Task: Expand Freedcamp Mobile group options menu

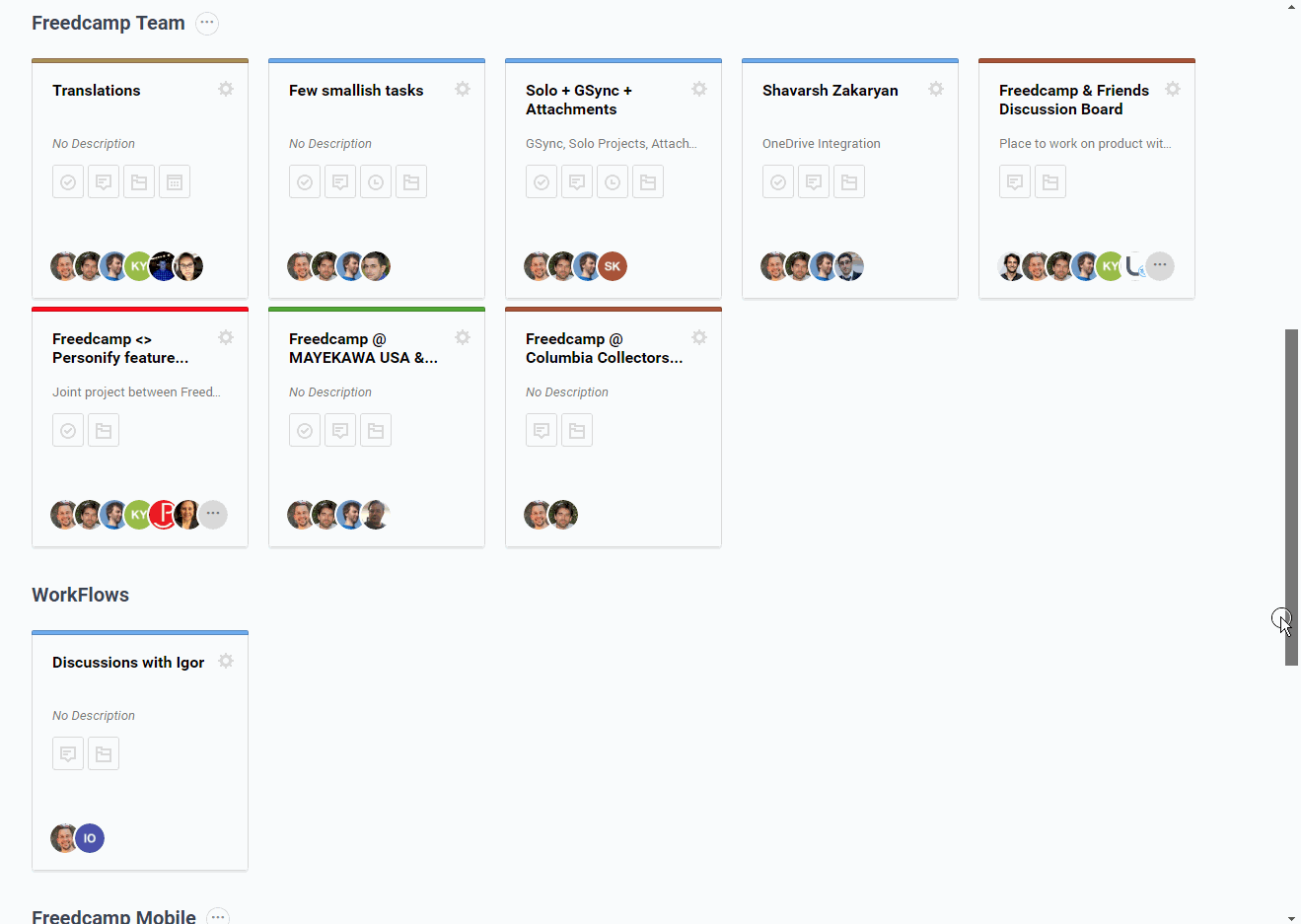Action: (219, 916)
